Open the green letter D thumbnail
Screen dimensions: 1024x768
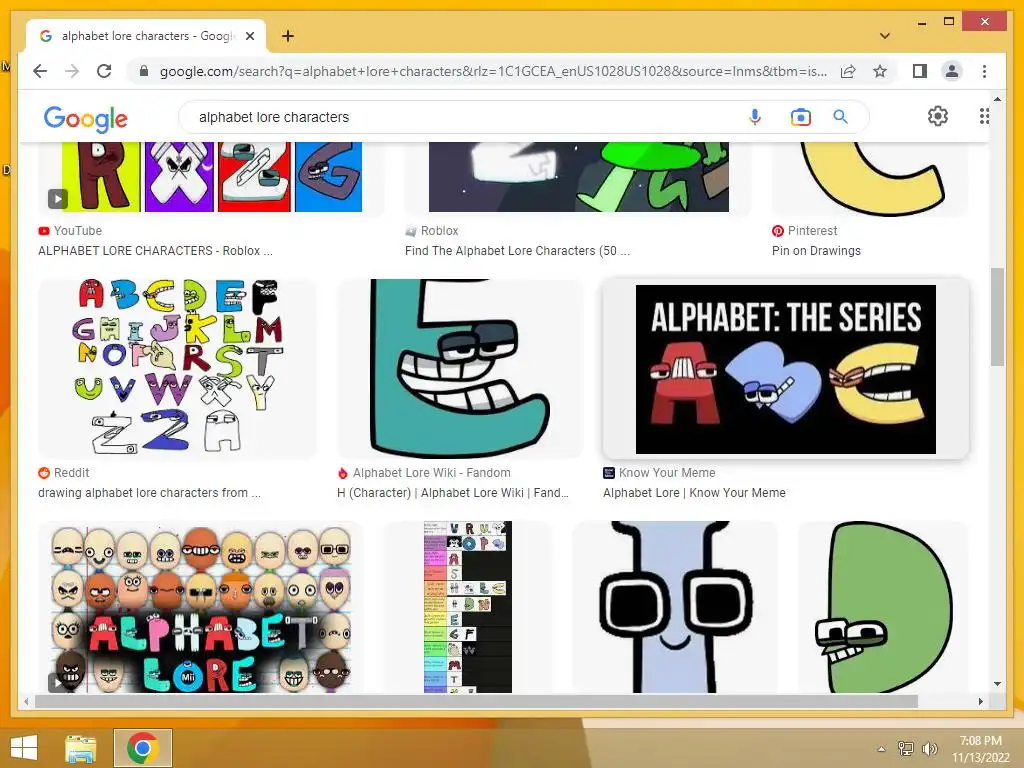tap(883, 607)
